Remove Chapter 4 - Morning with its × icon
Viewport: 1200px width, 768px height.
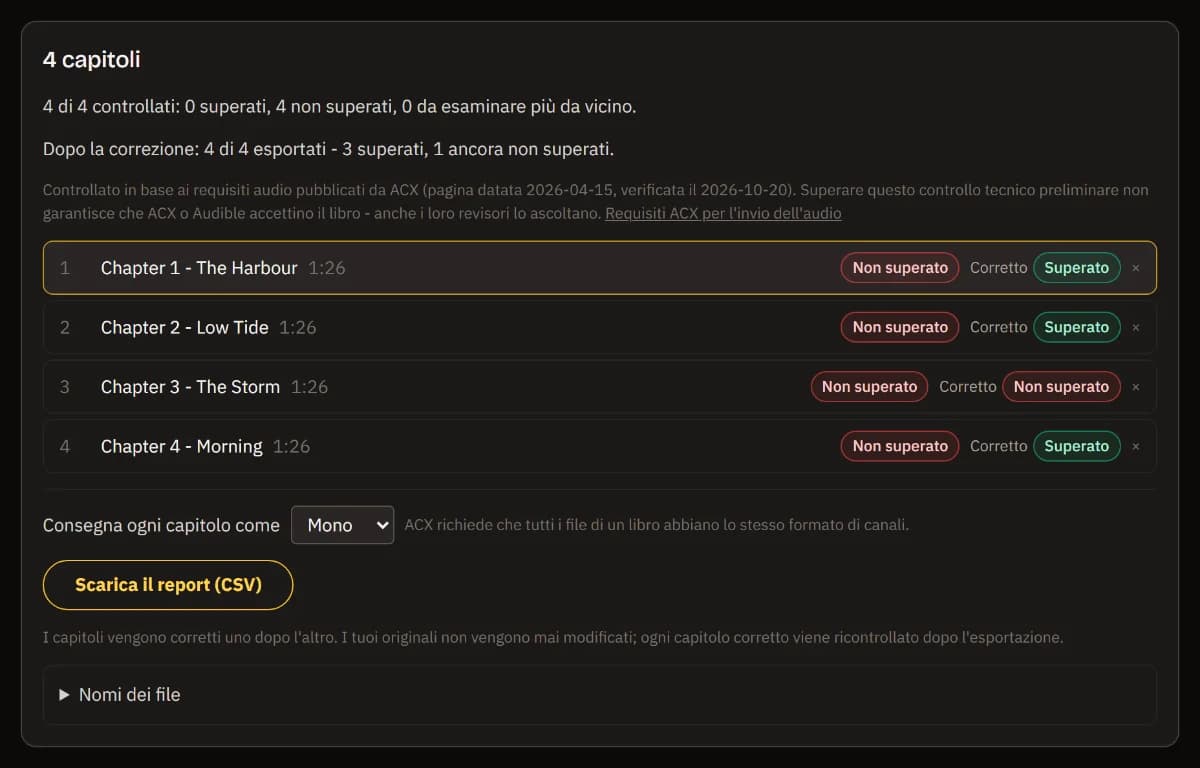pos(1135,446)
